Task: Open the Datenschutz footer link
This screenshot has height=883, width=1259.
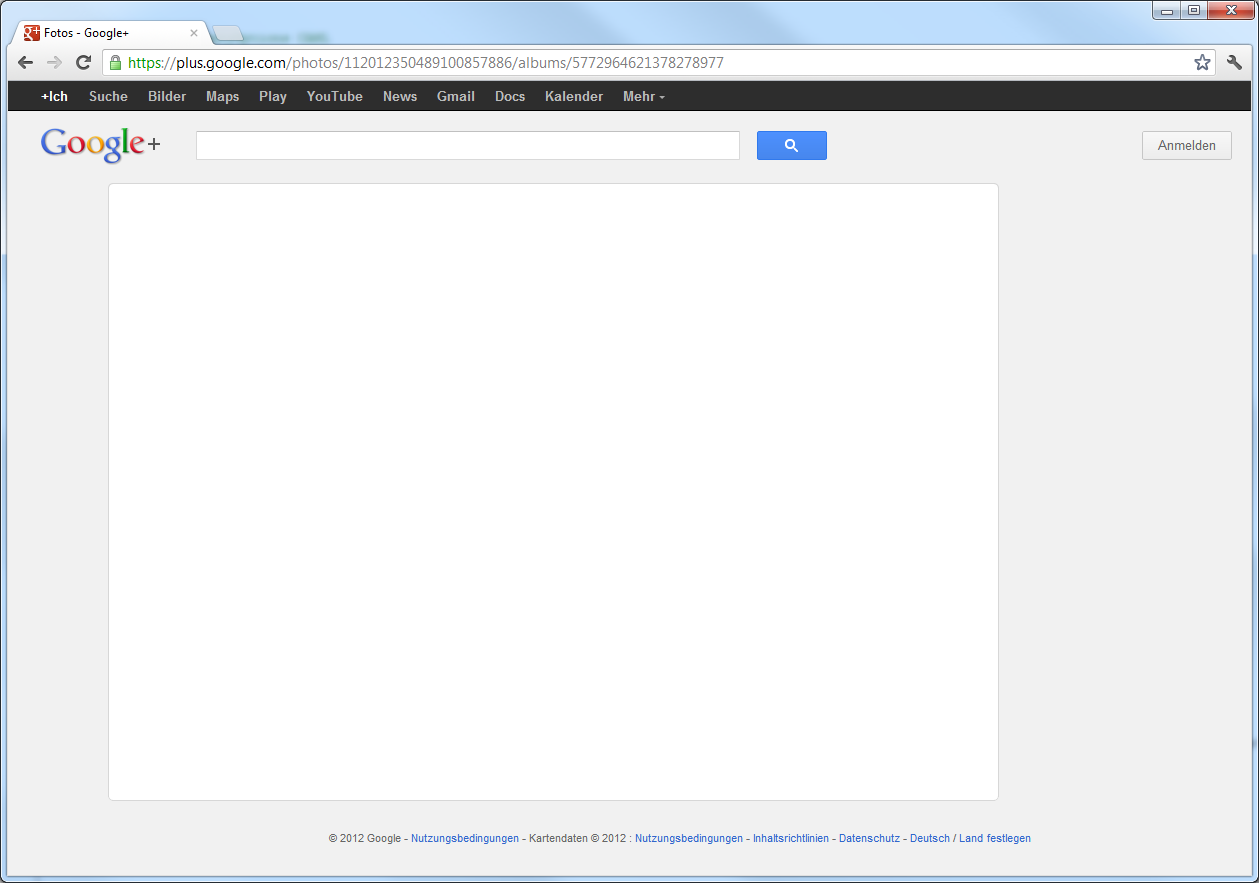Action: (x=869, y=839)
